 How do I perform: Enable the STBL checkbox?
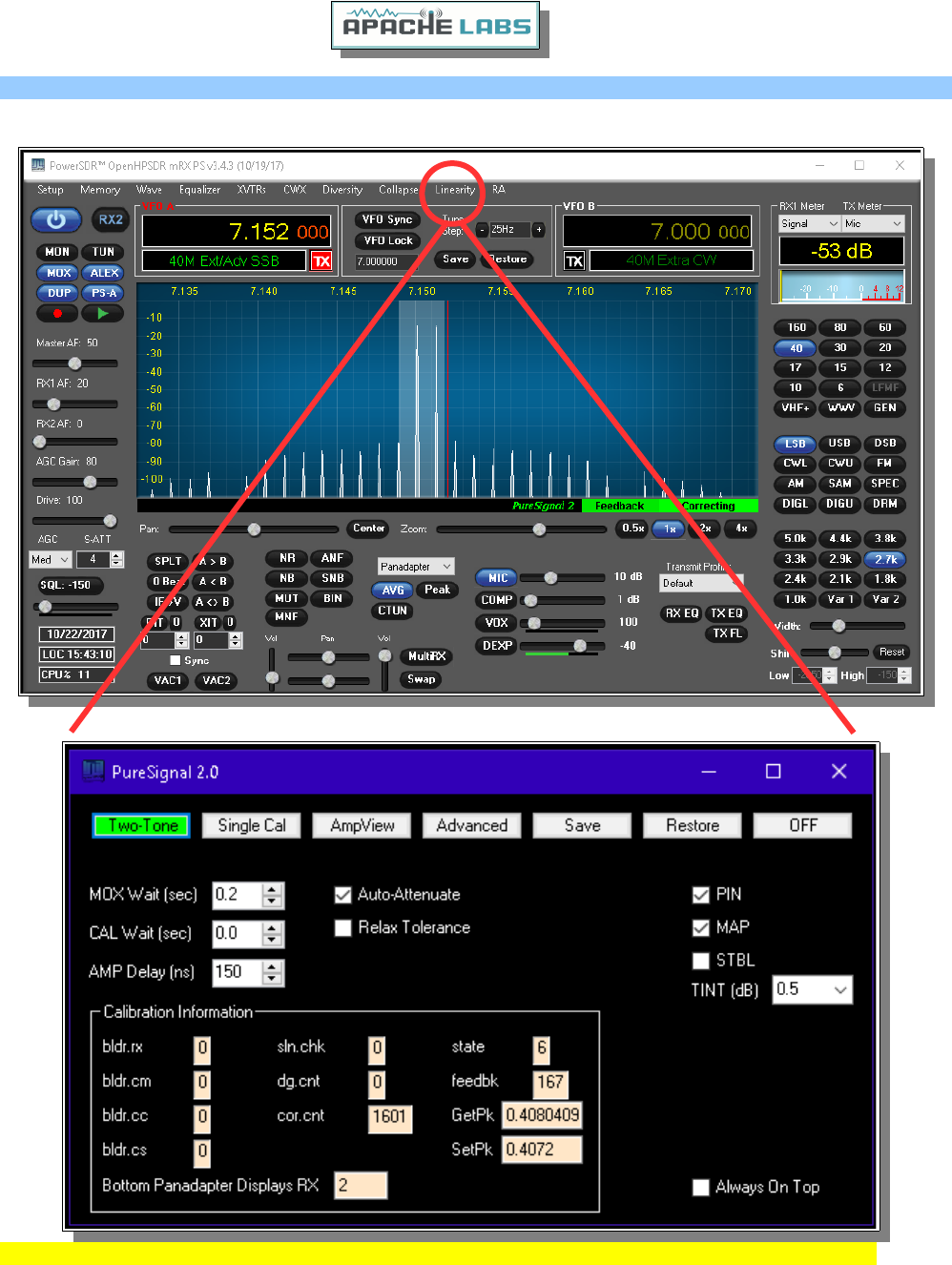[700, 961]
